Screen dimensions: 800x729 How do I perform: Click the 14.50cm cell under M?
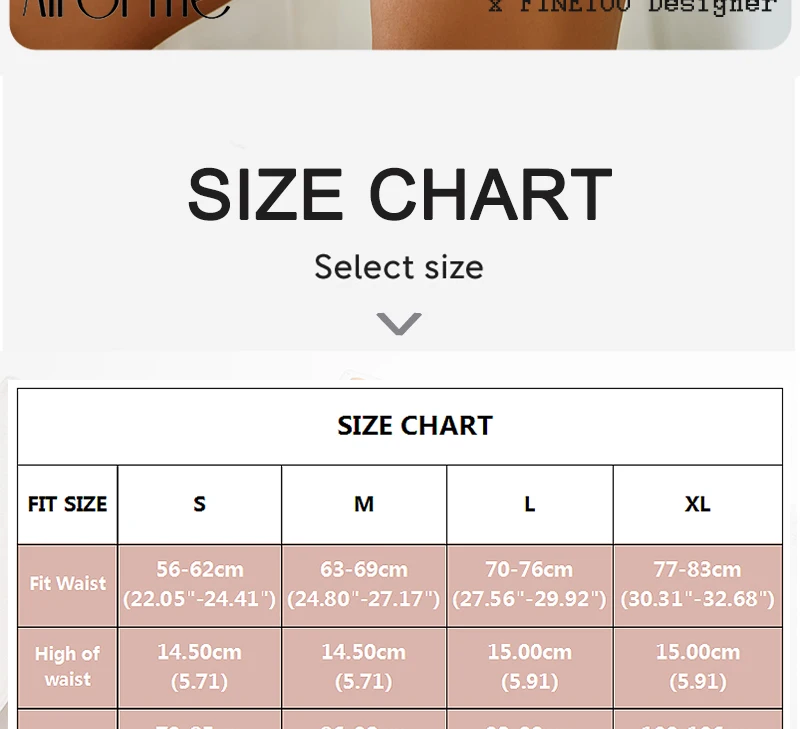click(x=364, y=666)
